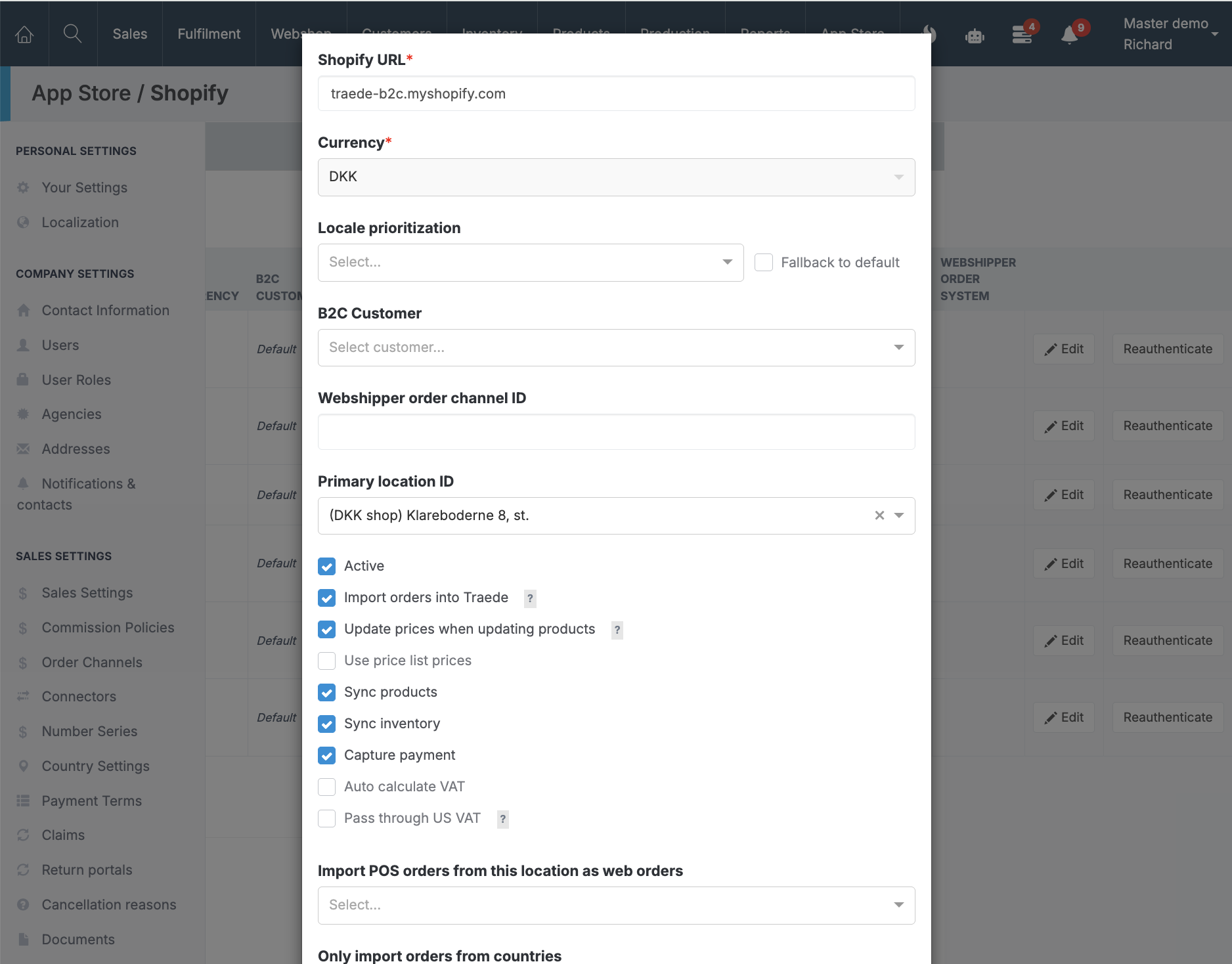Toggle Update prices when updating products
The height and width of the screenshot is (964, 1232).
click(x=326, y=629)
